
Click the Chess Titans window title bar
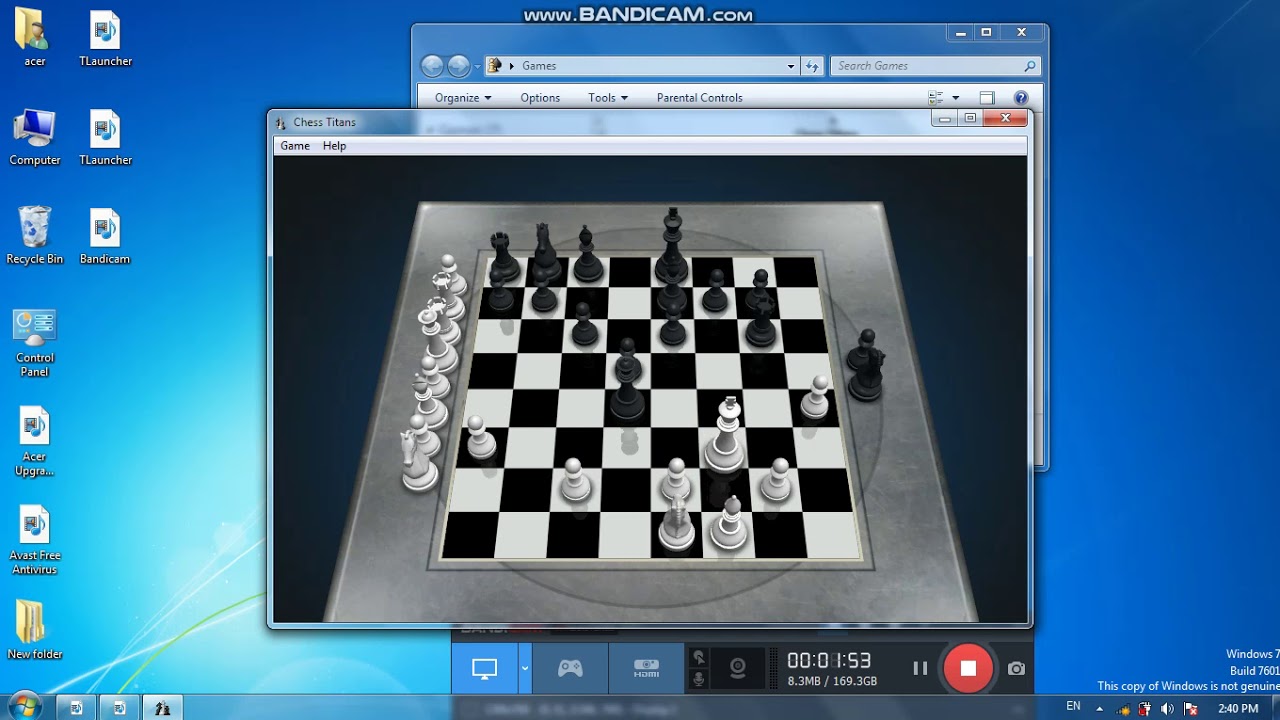(600, 122)
